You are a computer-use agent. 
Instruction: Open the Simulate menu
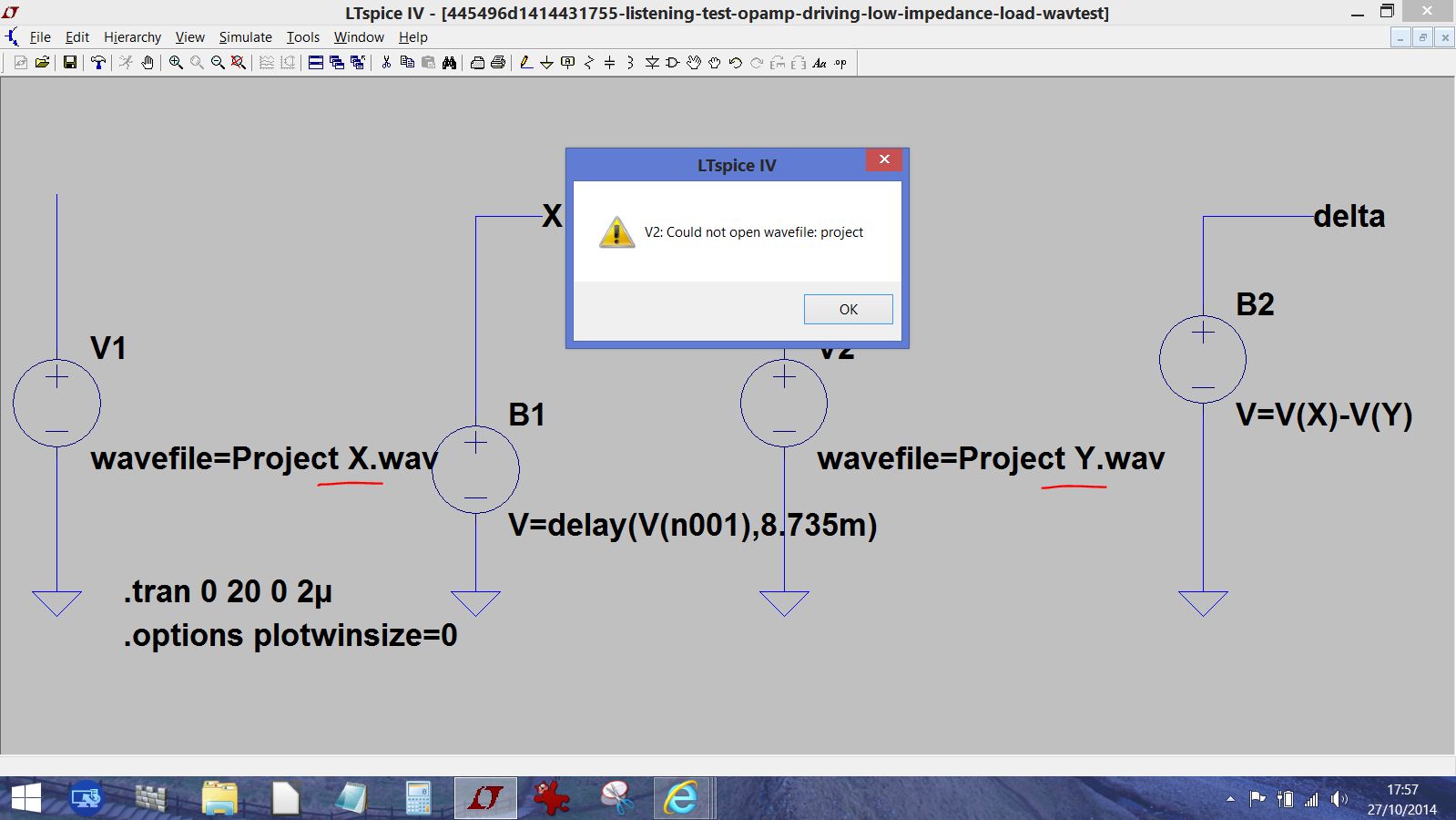[245, 37]
